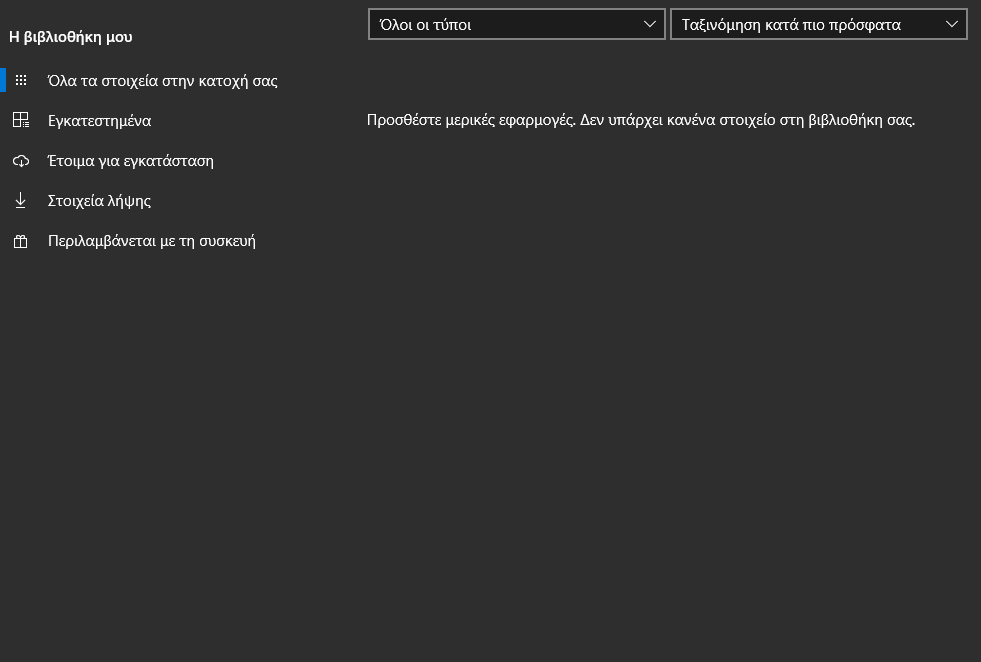981x662 pixels.
Task: Click the Η βιβλιοθήκη μου heading
Action: click(71, 37)
